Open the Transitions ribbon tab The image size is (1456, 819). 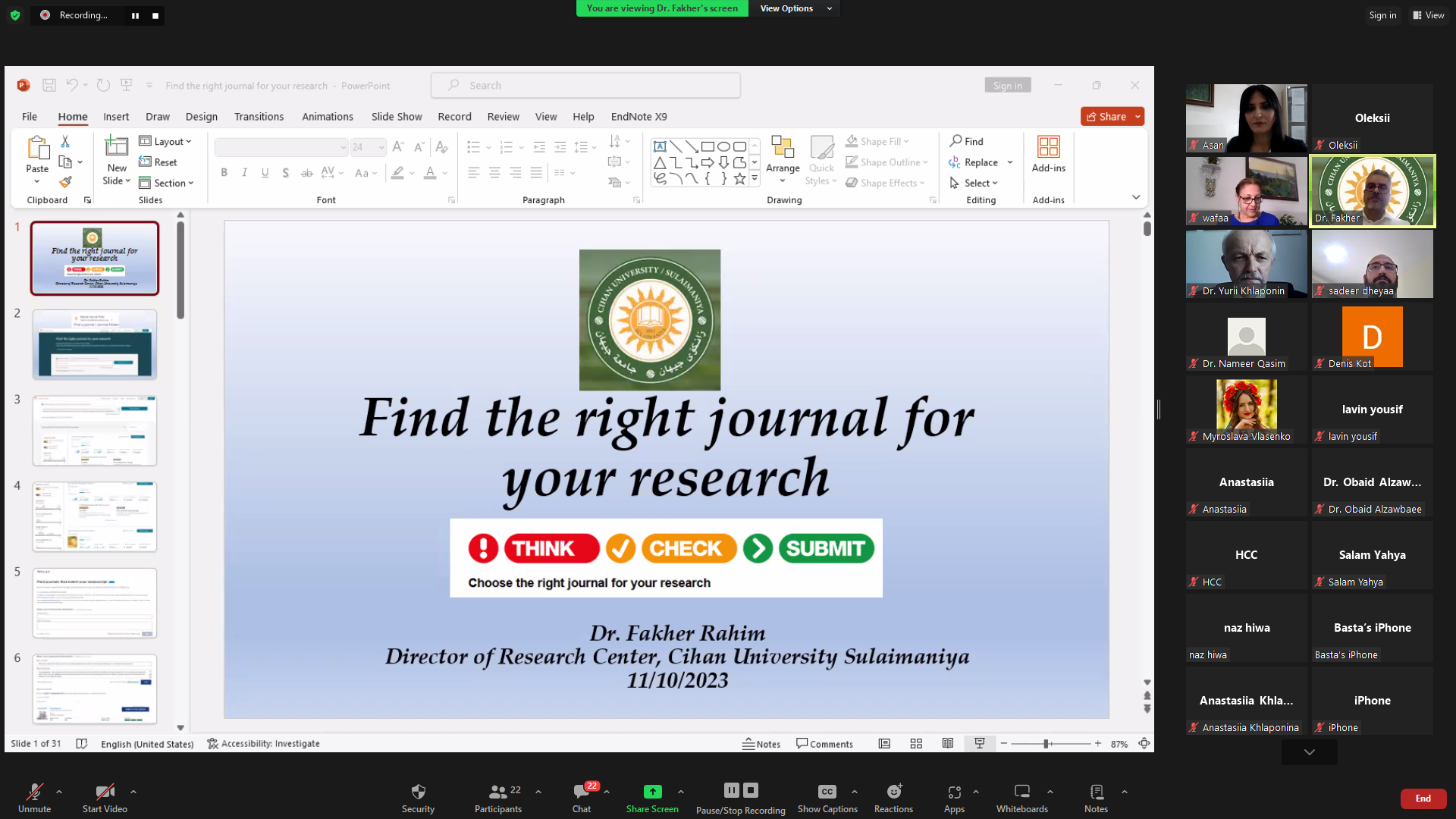point(259,116)
